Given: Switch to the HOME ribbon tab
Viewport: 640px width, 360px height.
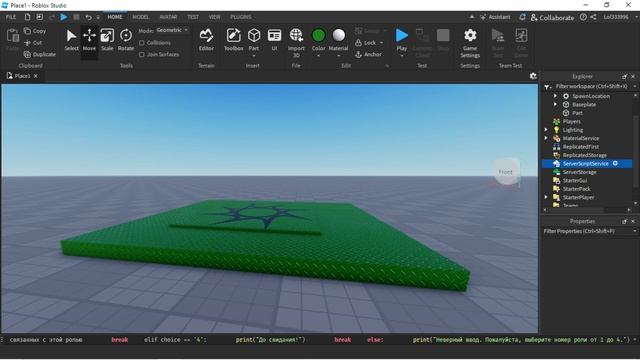Looking at the screenshot, I should [115, 17].
